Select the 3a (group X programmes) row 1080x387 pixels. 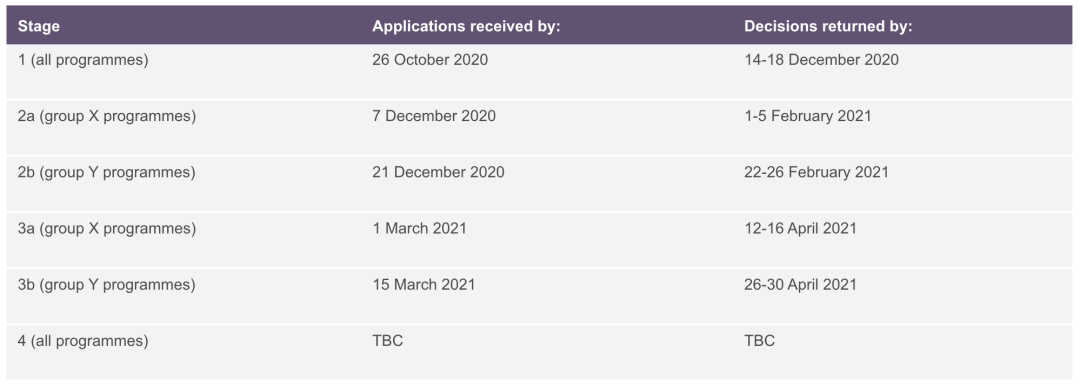pos(539,240)
